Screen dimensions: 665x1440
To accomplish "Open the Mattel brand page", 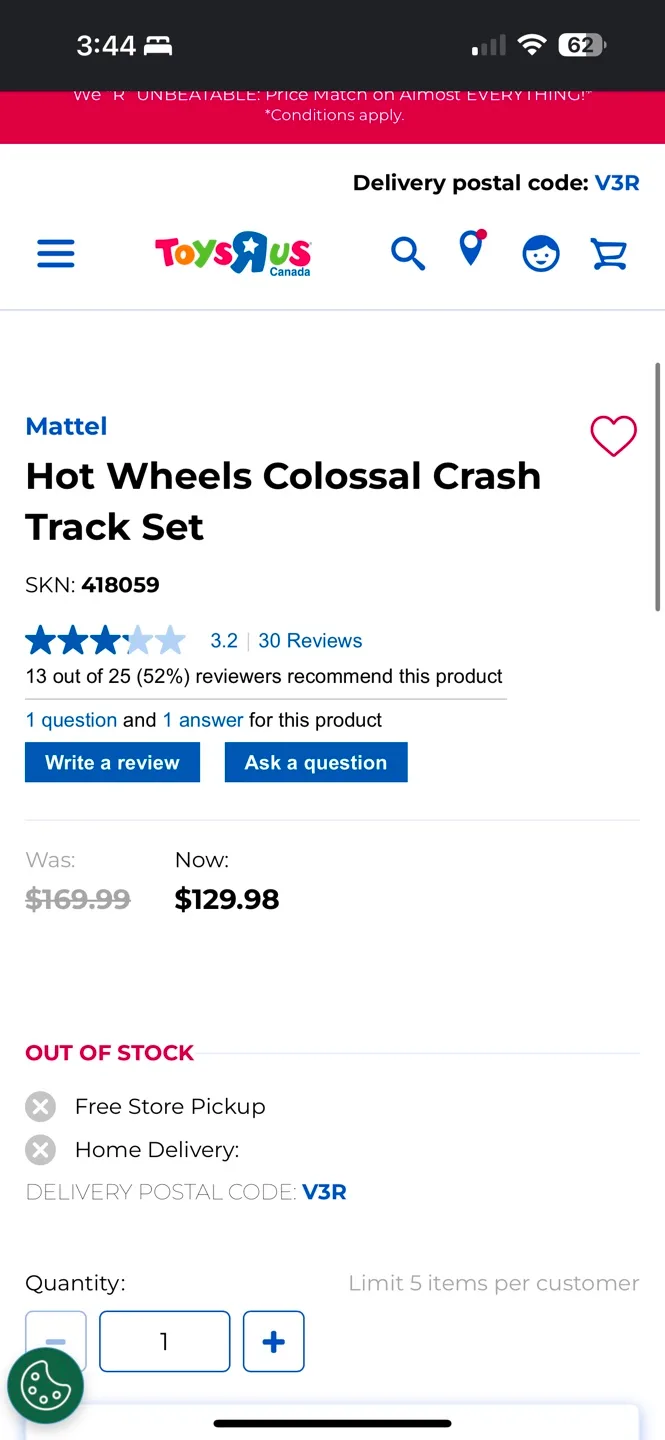I will pos(66,426).
